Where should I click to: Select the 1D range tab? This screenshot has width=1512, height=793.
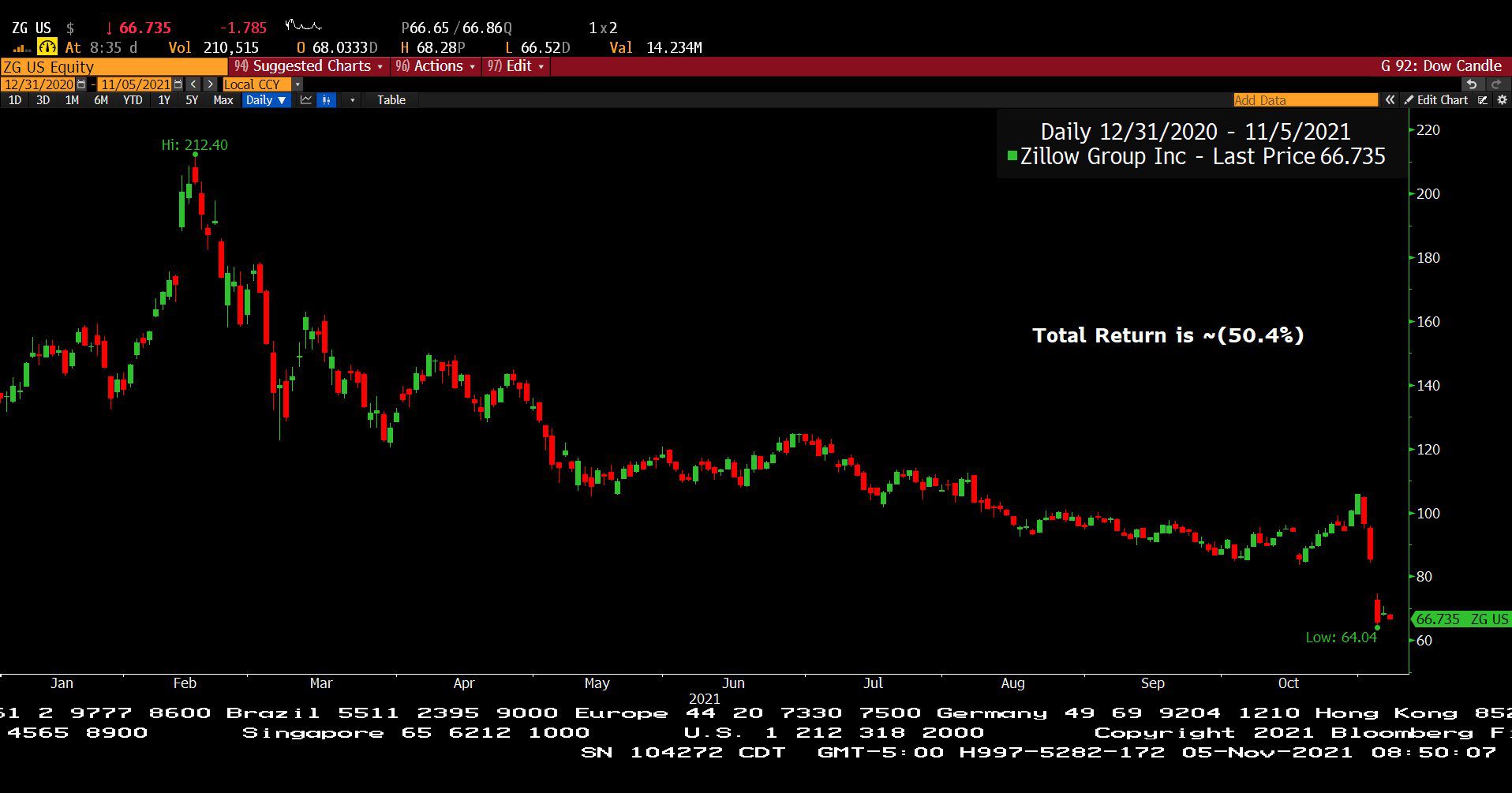point(15,100)
